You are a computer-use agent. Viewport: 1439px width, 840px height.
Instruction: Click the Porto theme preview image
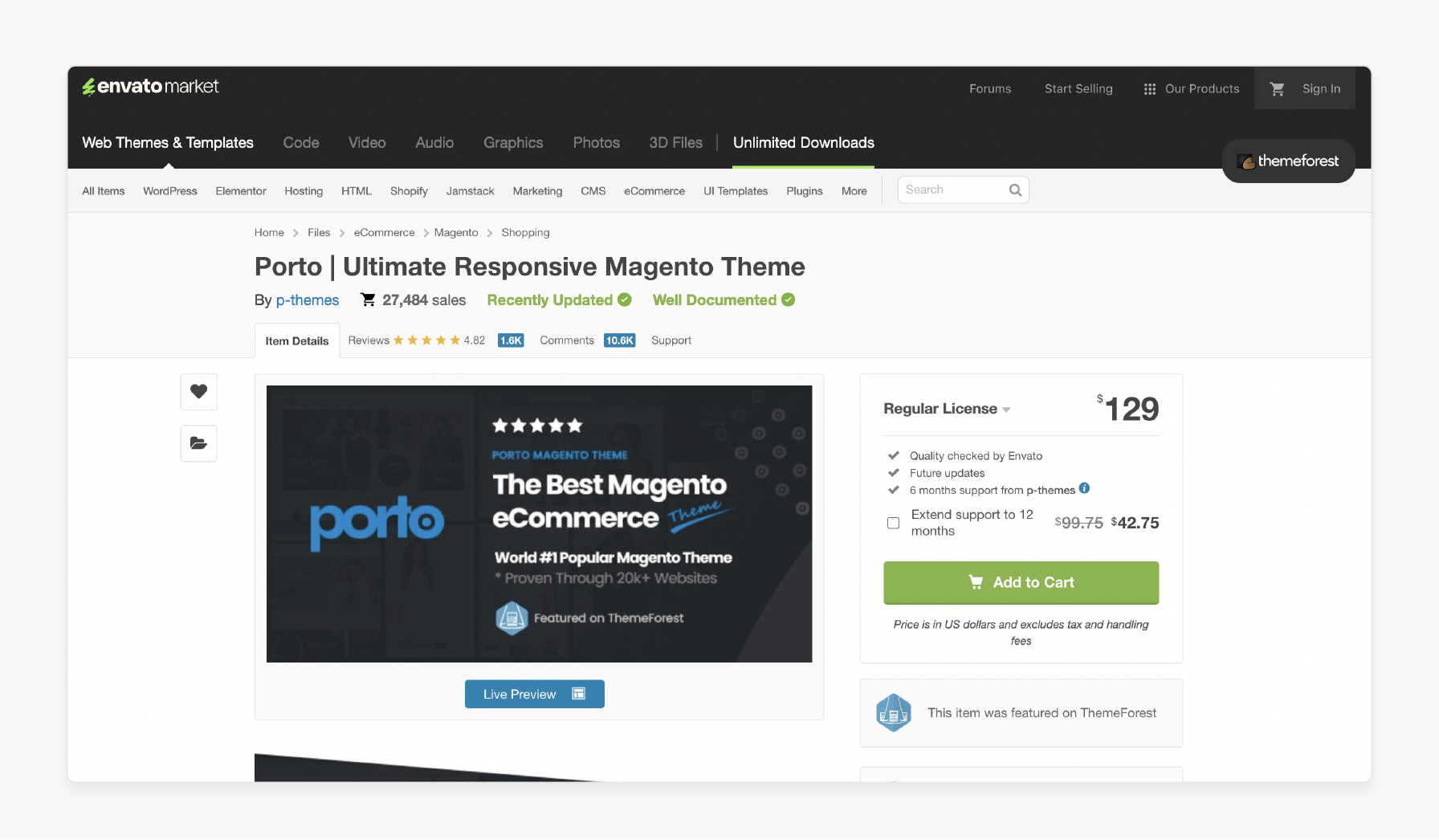pyautogui.click(x=540, y=524)
